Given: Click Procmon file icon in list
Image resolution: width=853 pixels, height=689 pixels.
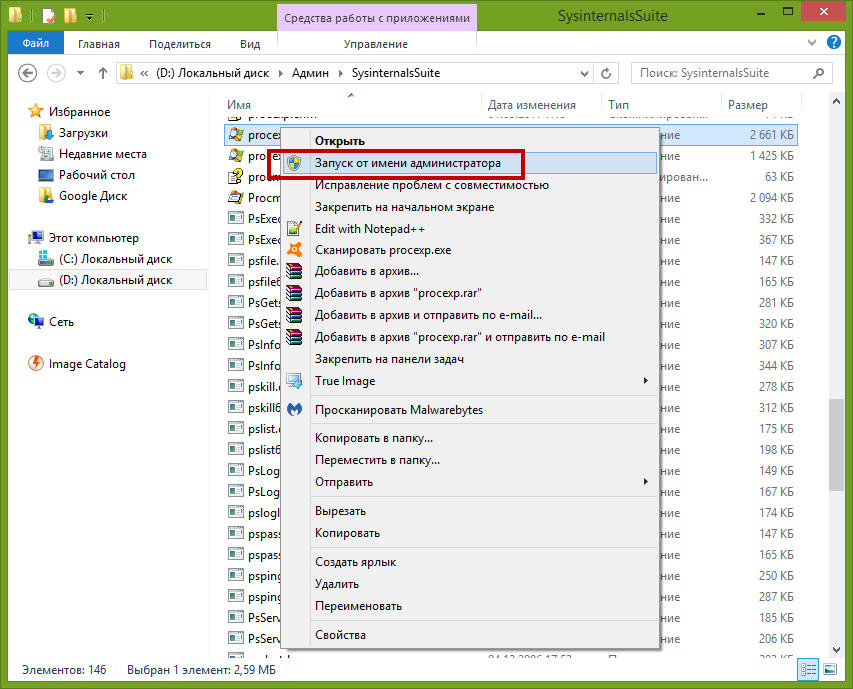Looking at the screenshot, I should tap(235, 197).
